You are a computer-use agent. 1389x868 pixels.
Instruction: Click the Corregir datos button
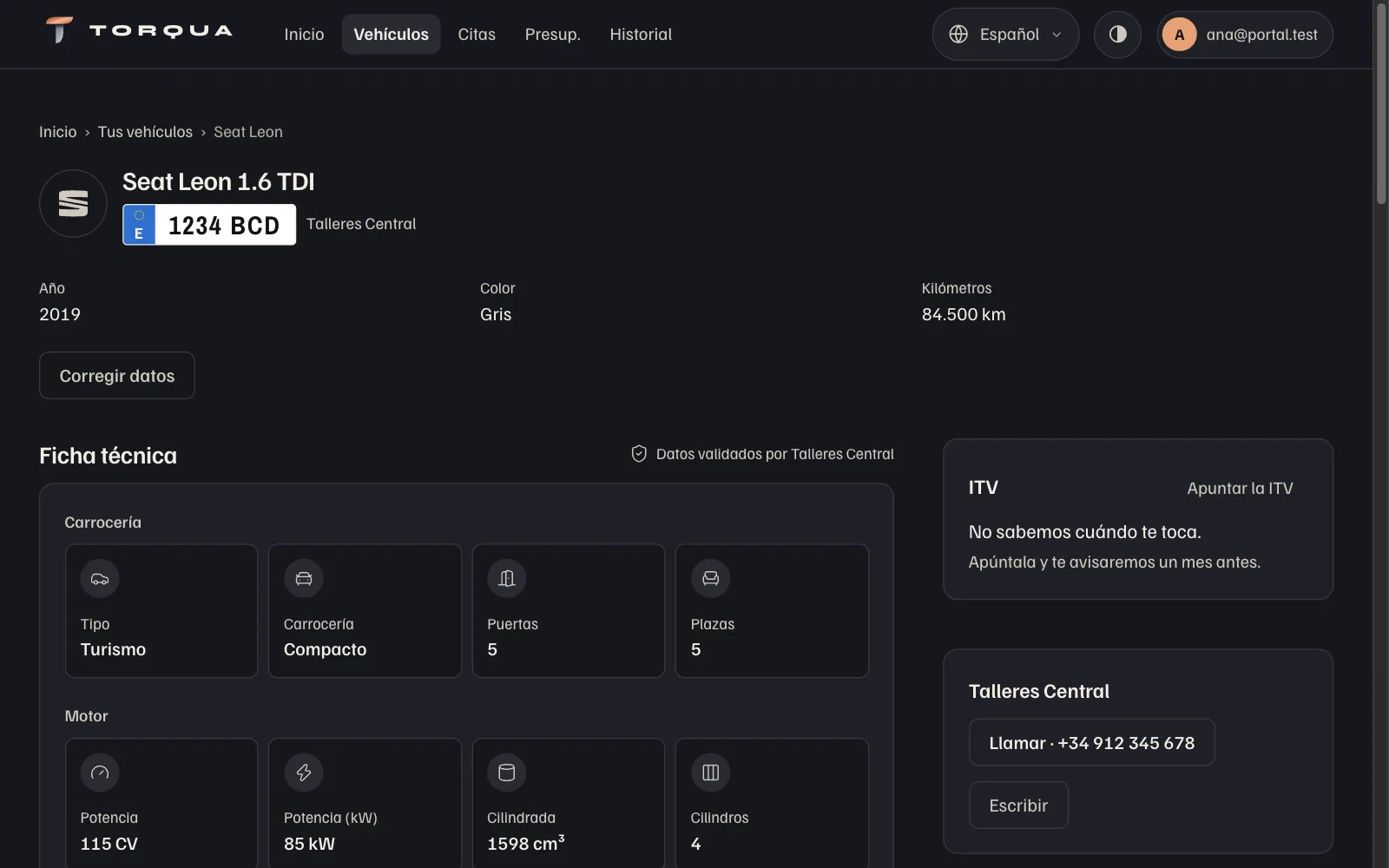(x=117, y=375)
